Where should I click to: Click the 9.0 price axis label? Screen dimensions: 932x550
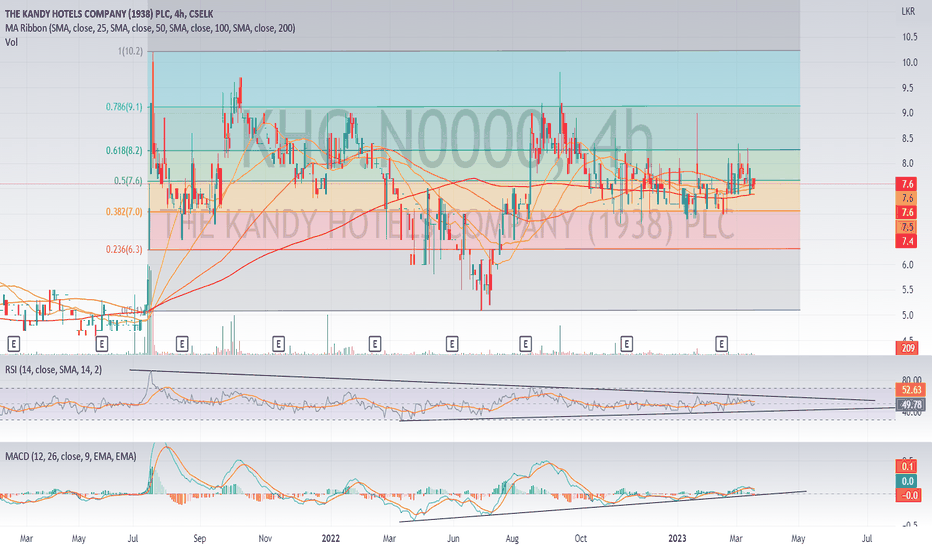908,113
